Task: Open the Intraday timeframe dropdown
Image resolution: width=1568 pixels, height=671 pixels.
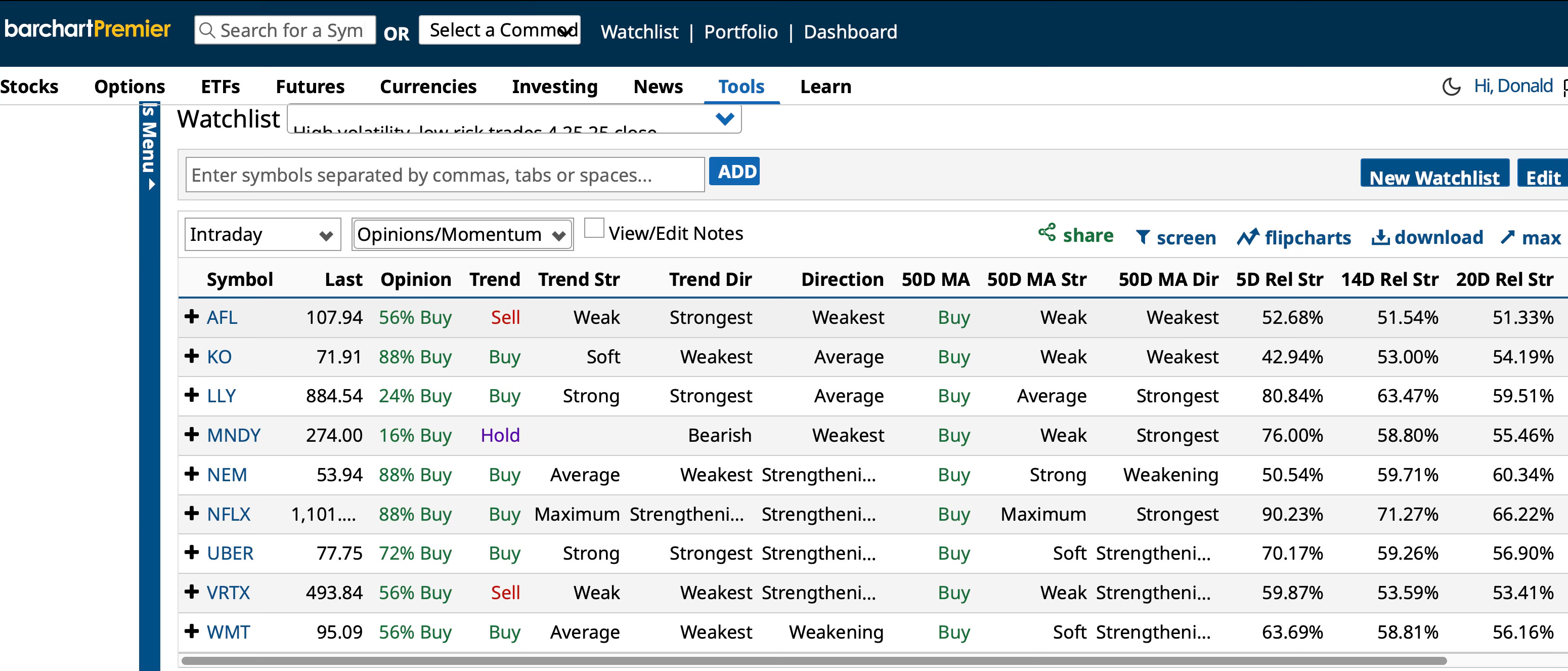Action: [263, 234]
